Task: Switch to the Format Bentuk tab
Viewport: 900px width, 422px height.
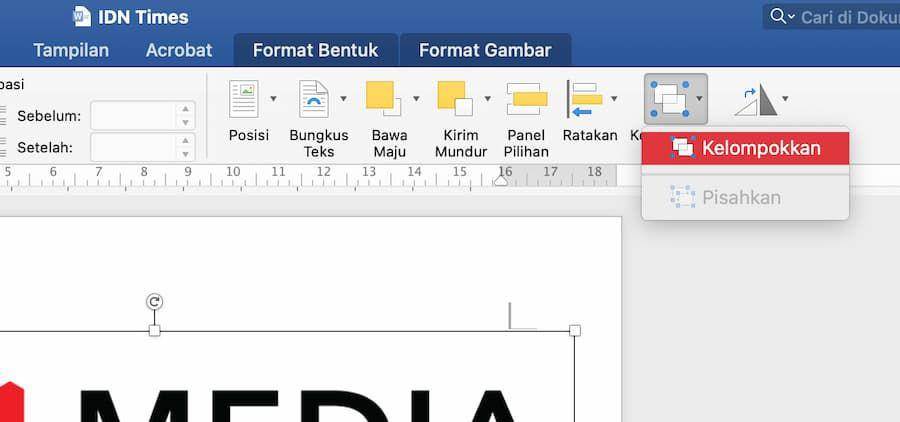Action: tap(316, 50)
